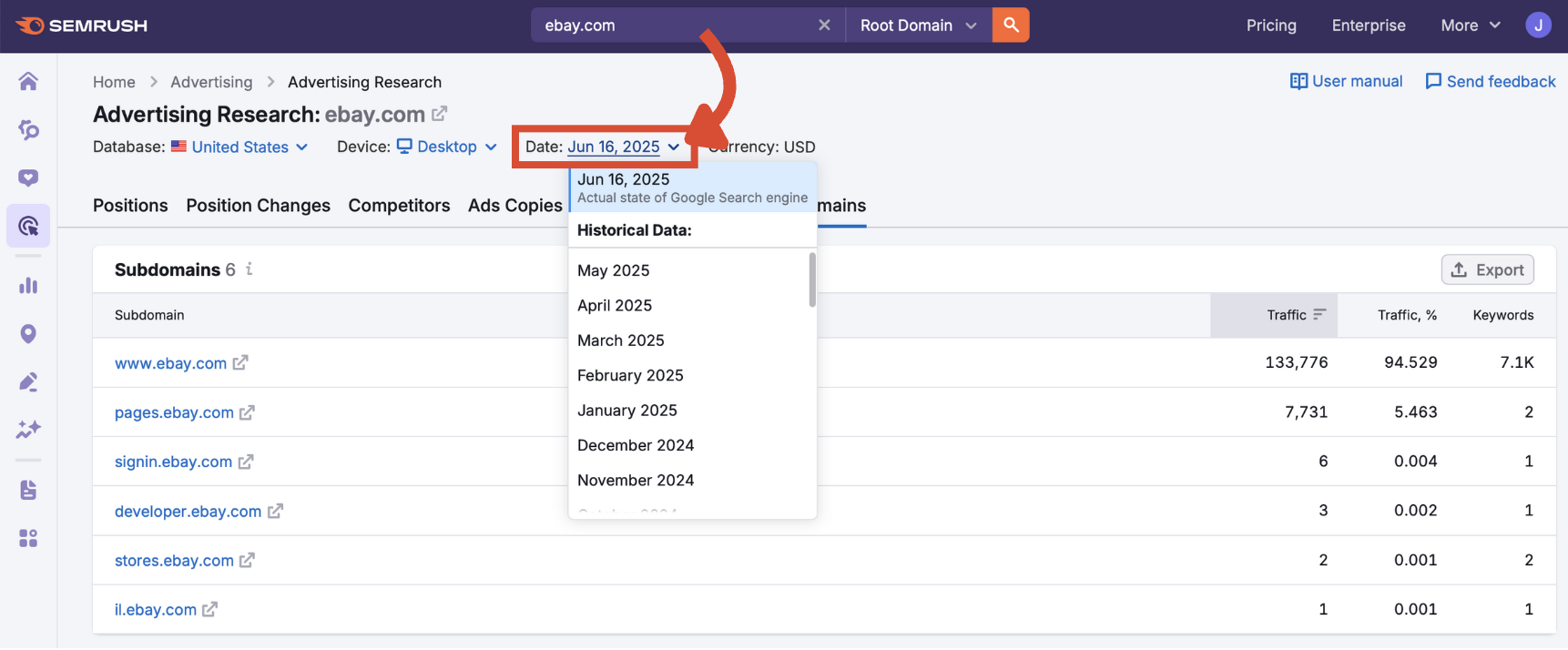The image size is (1568, 650).
Task: Expand the Root Domain dropdown
Action: [x=918, y=25]
